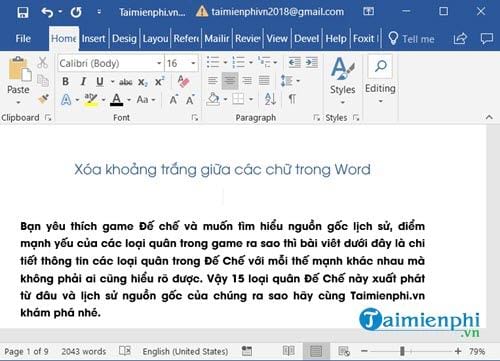Open the undo history dropdown arrow
The width and height of the screenshot is (500, 361).
point(60,12)
